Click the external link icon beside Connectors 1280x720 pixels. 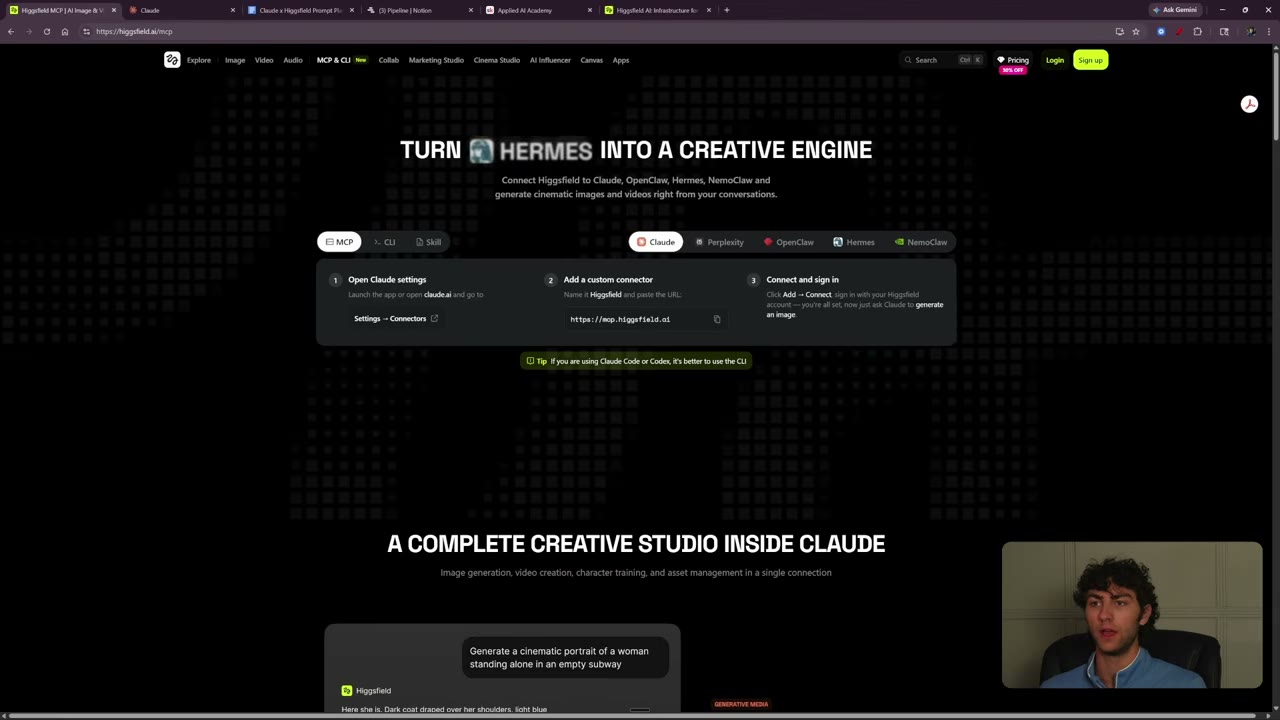click(434, 319)
